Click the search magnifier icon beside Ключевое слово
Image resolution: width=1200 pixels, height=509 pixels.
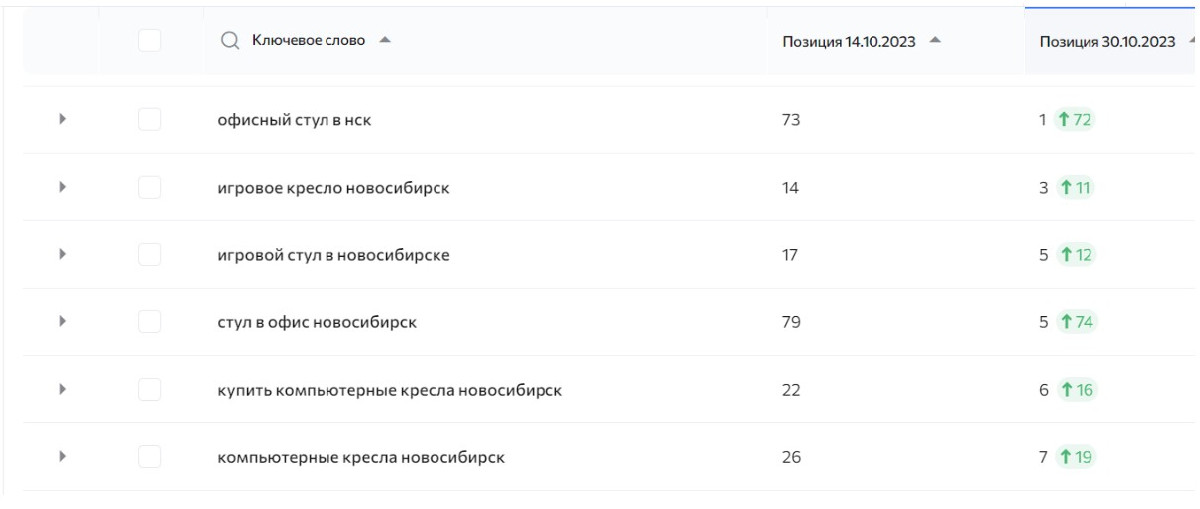pos(230,41)
